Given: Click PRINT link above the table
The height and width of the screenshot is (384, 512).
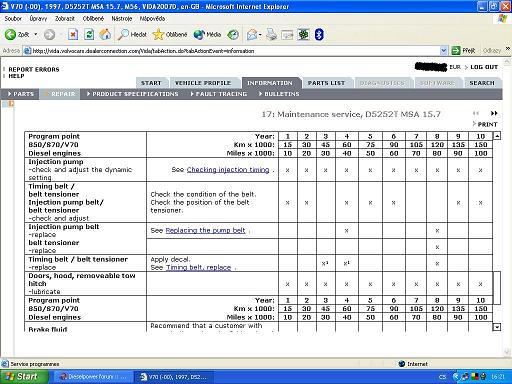Looking at the screenshot, I should coord(487,124).
